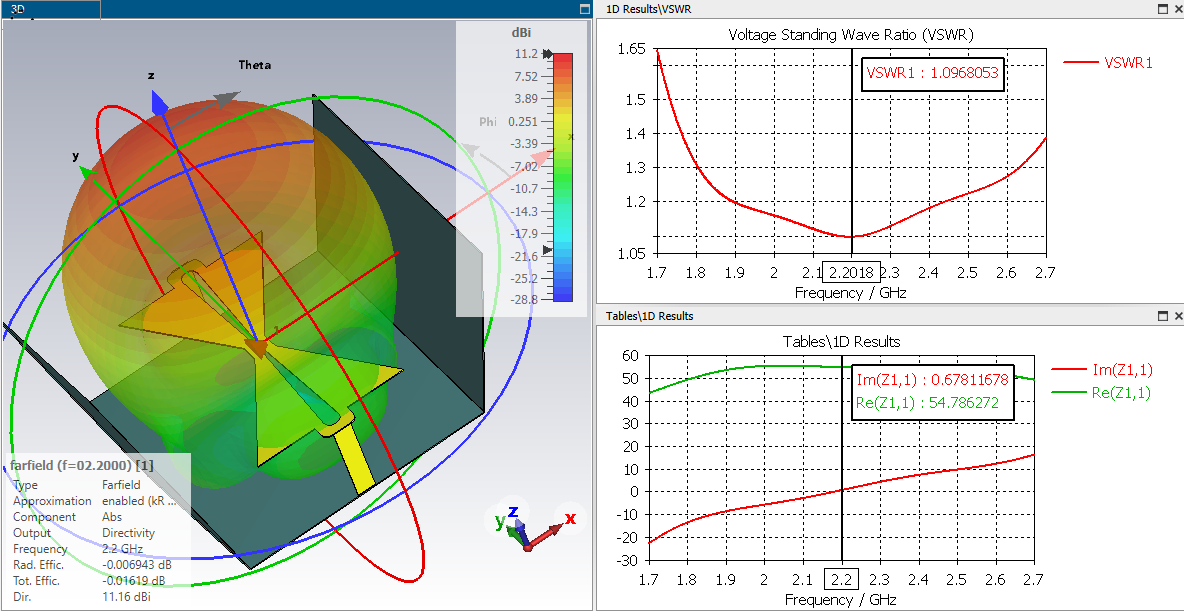Click the Re(Z1,1) : 54.786272 marker readout
This screenshot has height=611, width=1184.
click(928, 404)
